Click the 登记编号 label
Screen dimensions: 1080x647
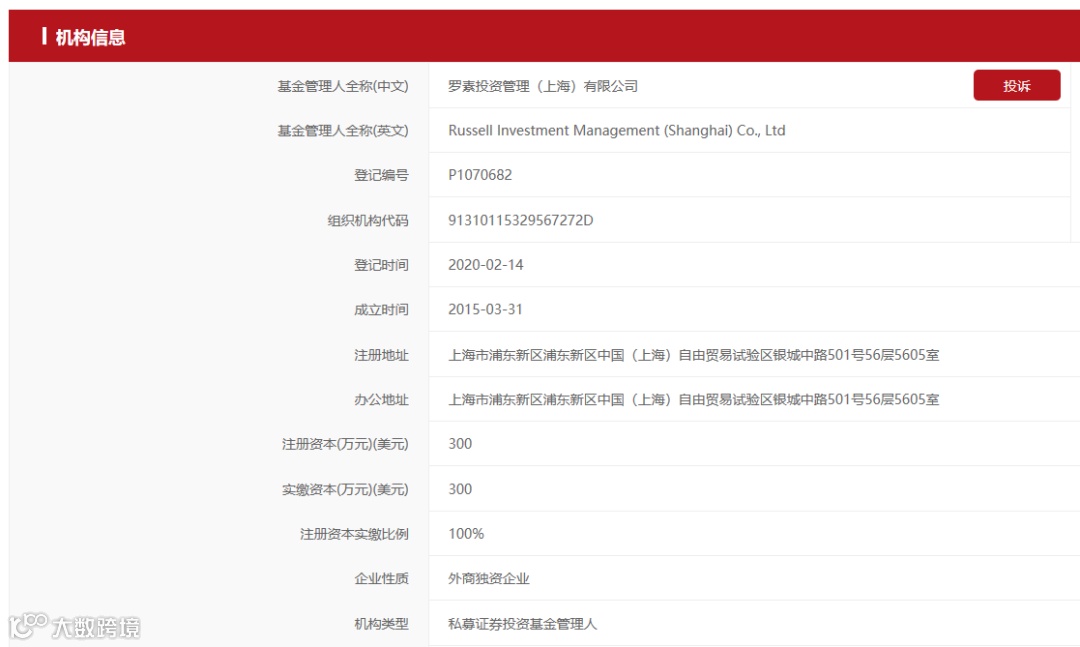click(382, 175)
